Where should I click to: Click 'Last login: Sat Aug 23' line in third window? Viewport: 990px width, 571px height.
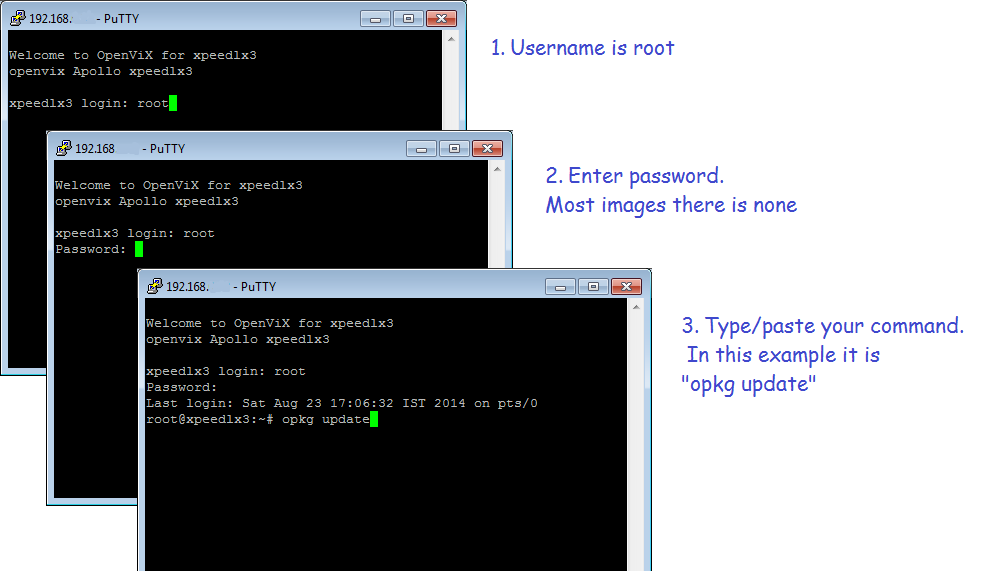click(342, 403)
